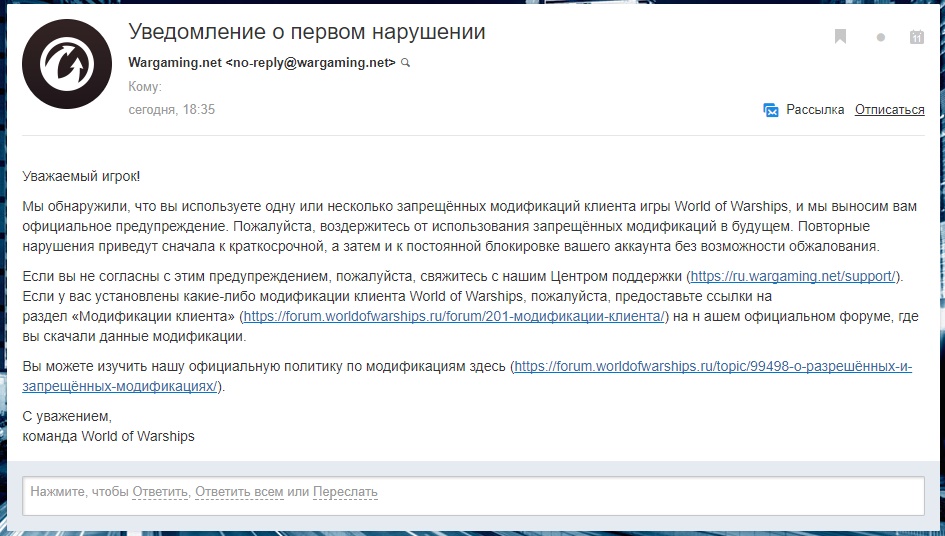Click the Отписаться unsubscribe link
The image size is (945, 536).
pyautogui.click(x=890, y=110)
